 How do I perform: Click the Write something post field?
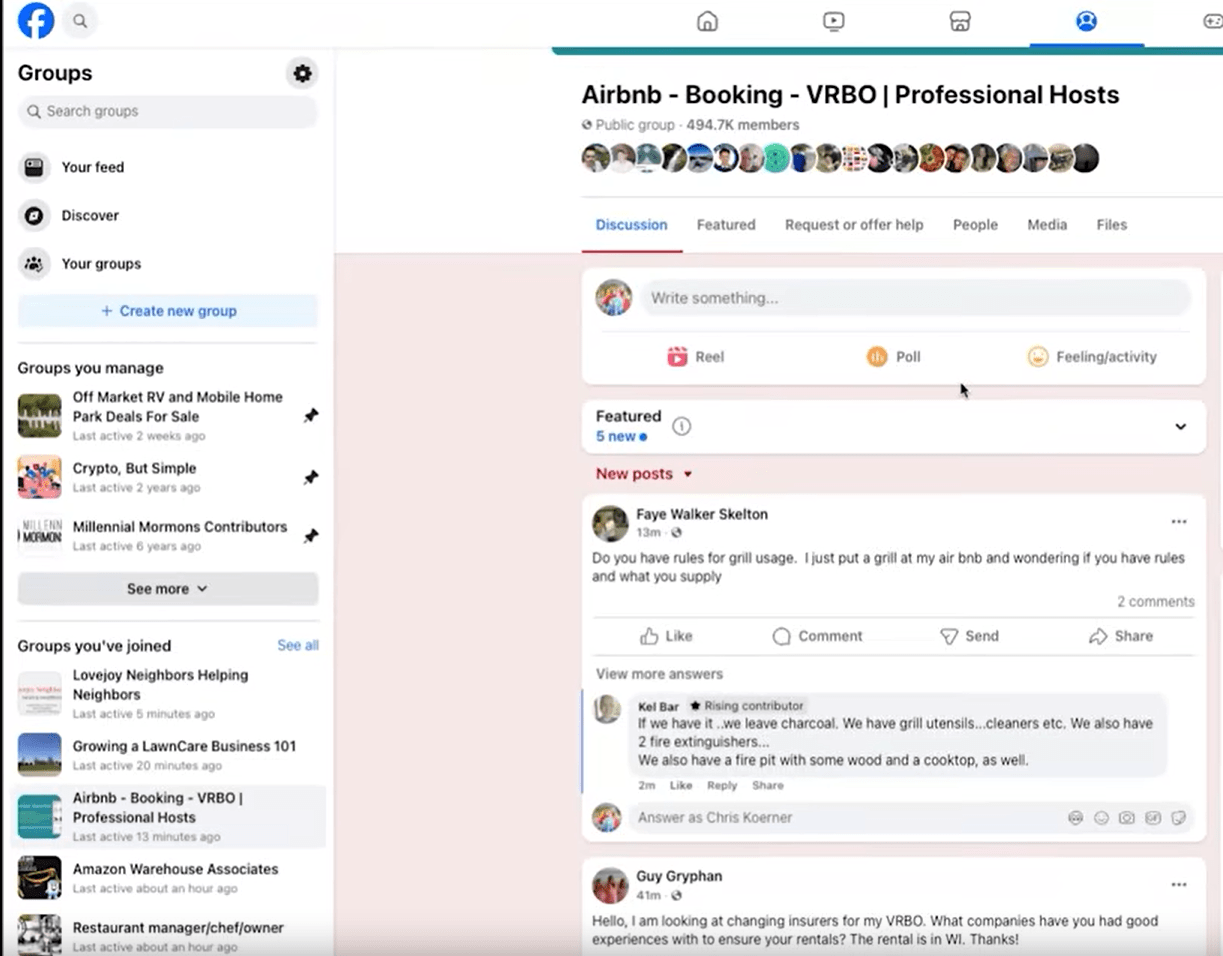point(915,298)
